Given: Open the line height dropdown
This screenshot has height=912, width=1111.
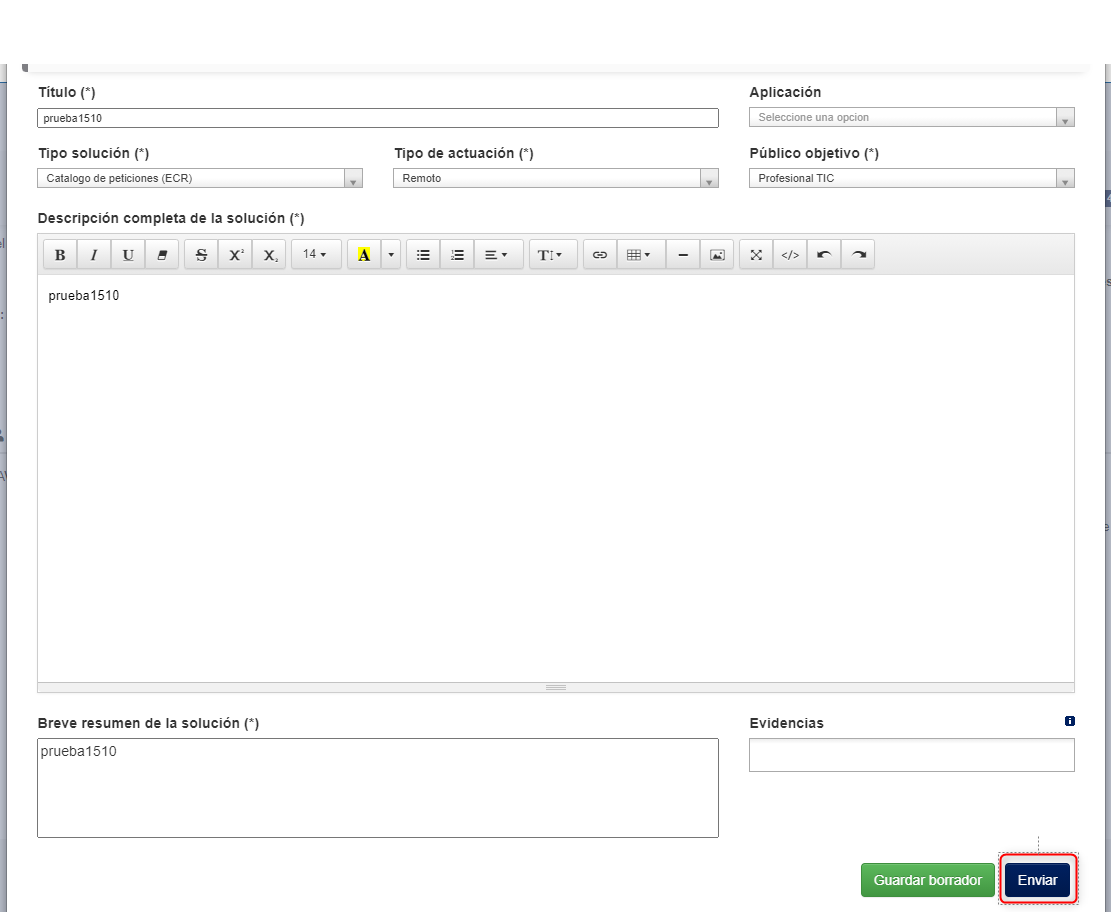Looking at the screenshot, I should click(x=553, y=254).
